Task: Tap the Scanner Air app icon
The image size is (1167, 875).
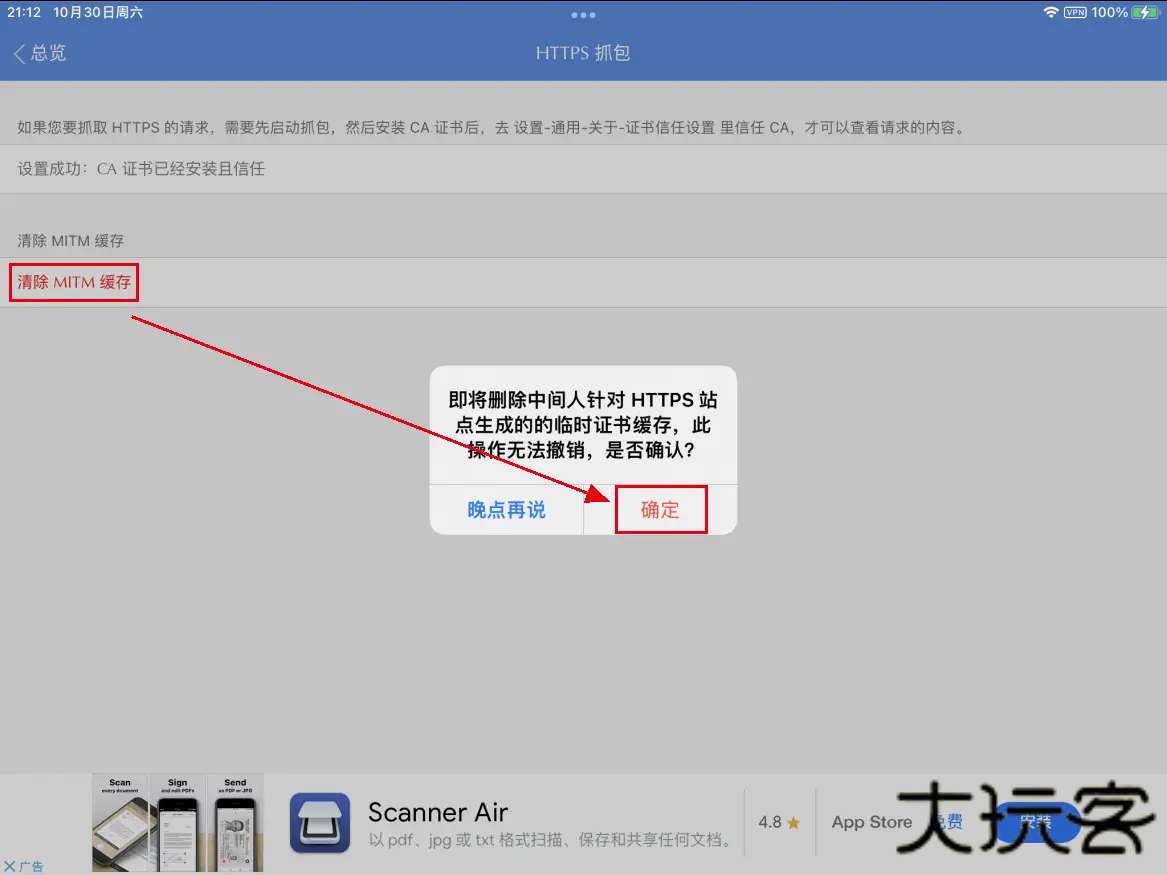Action: click(322, 822)
